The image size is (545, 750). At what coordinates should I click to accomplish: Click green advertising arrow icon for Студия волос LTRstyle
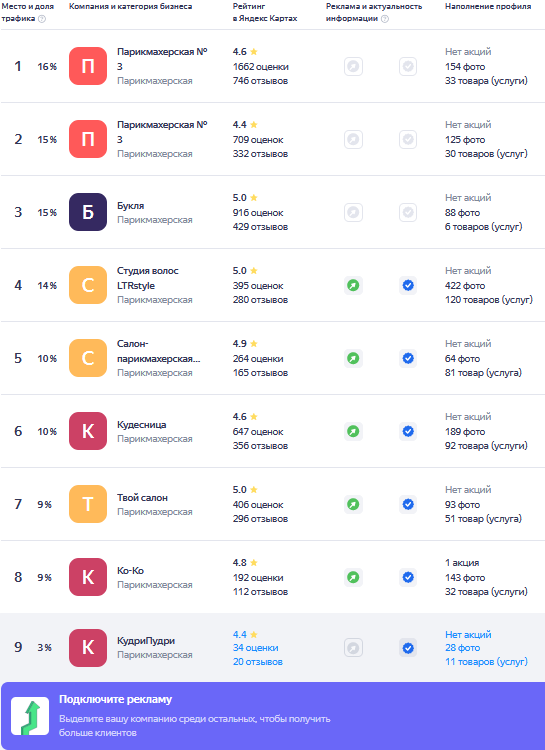[x=353, y=286]
